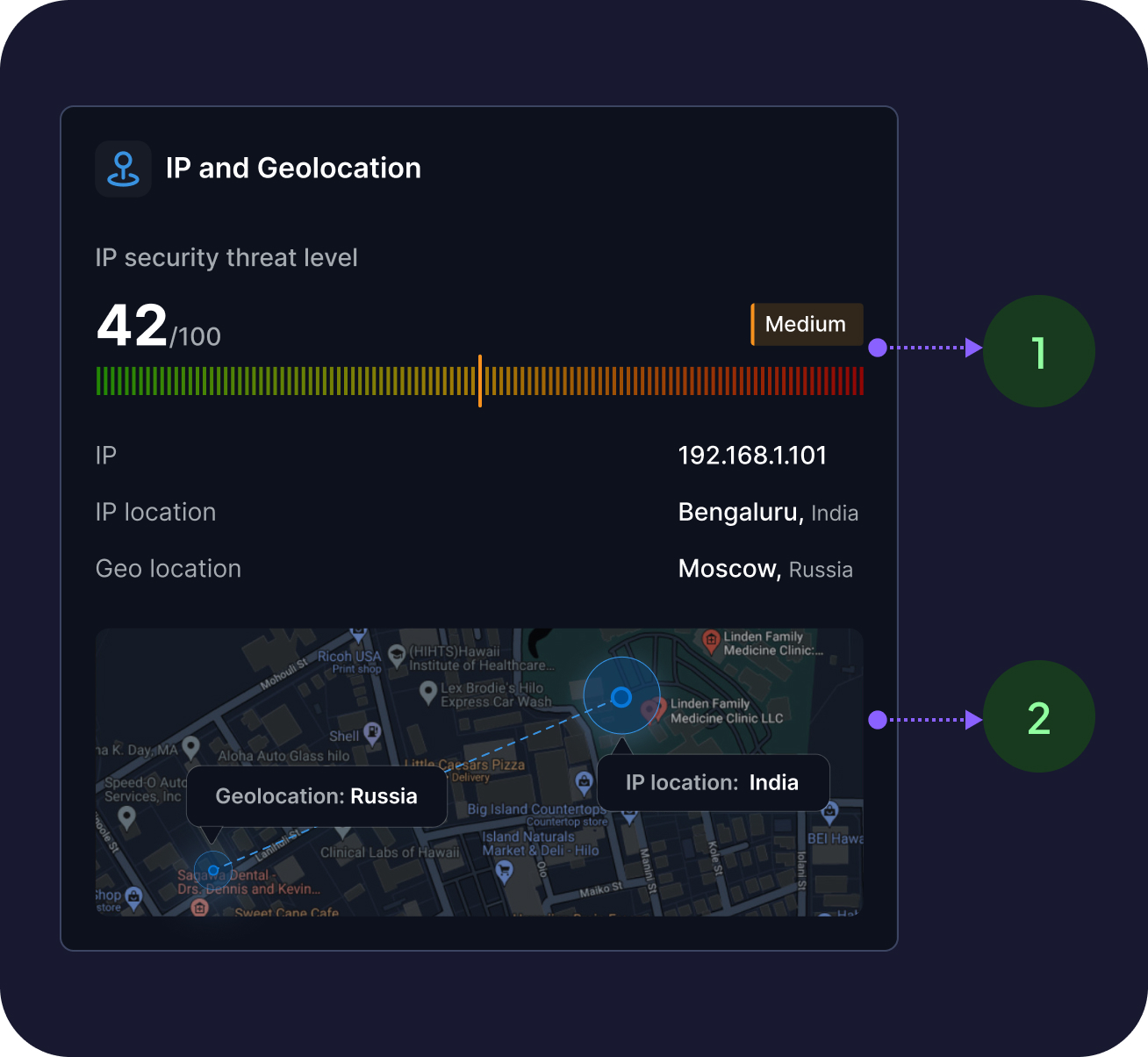Click the Medium threat level badge
Screen dimensions: 1148x1057
807,324
